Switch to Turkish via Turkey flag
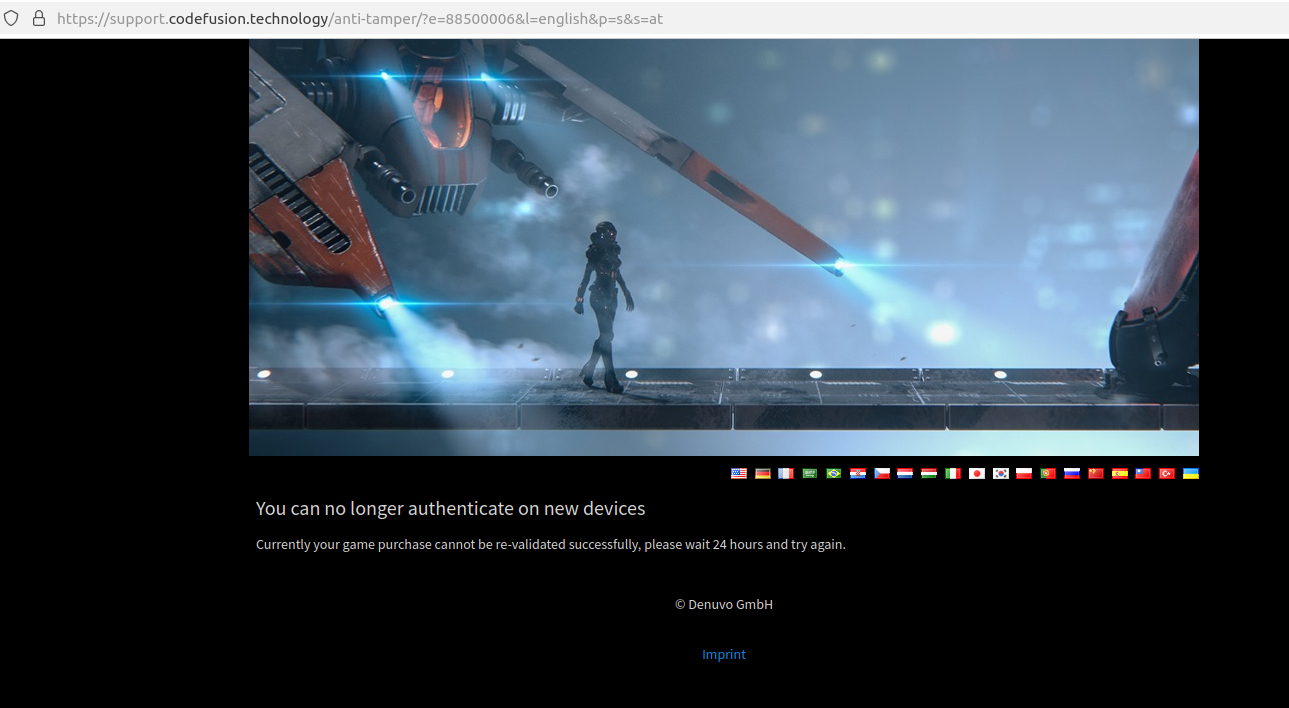The image size is (1289, 708). (1167, 474)
